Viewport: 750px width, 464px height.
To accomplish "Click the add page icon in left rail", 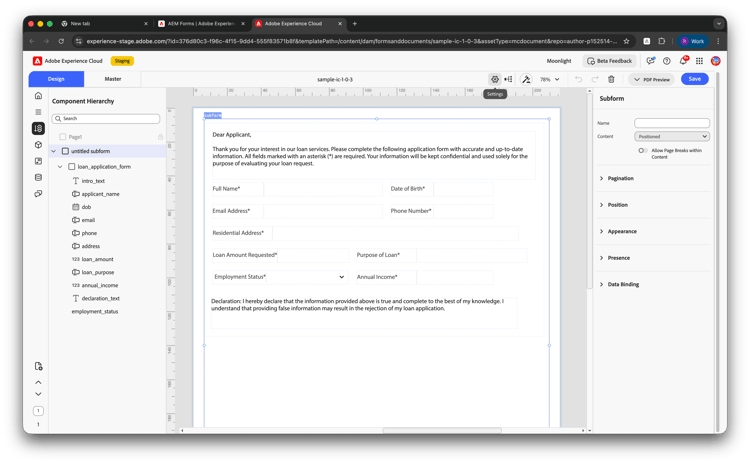I will pyautogui.click(x=38, y=366).
